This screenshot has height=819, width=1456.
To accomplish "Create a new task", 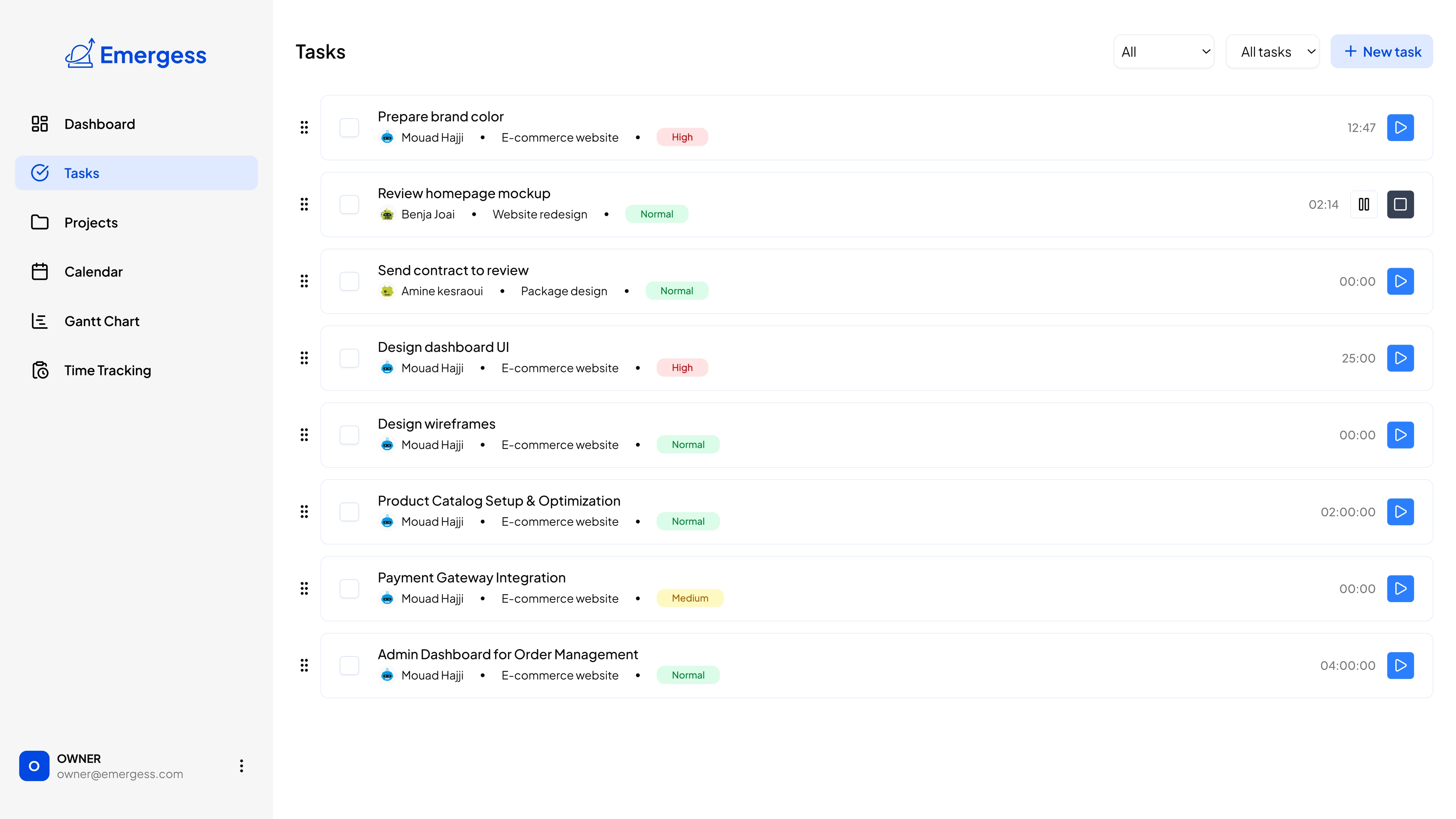I will point(1381,51).
